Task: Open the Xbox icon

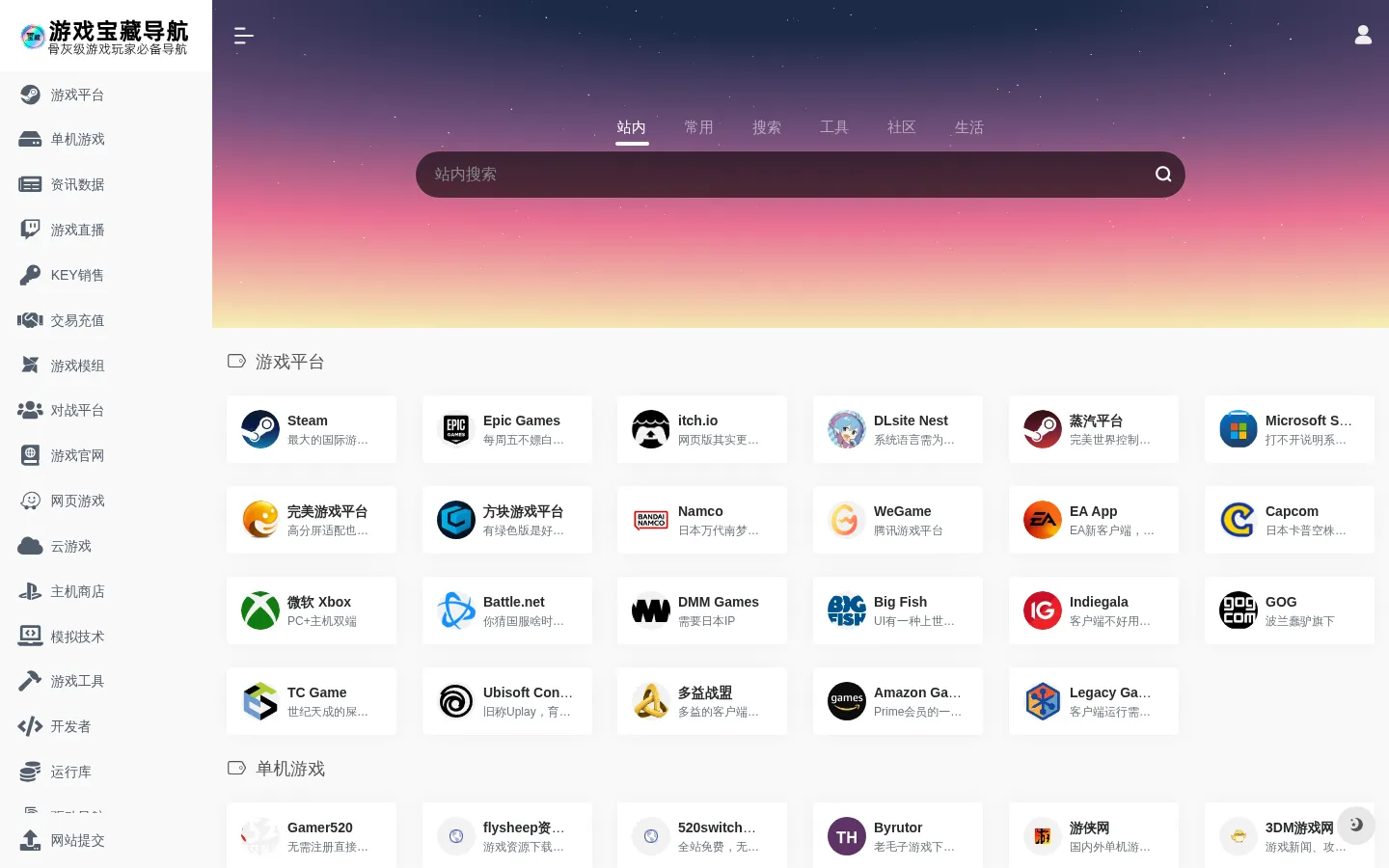Action: pos(260,610)
